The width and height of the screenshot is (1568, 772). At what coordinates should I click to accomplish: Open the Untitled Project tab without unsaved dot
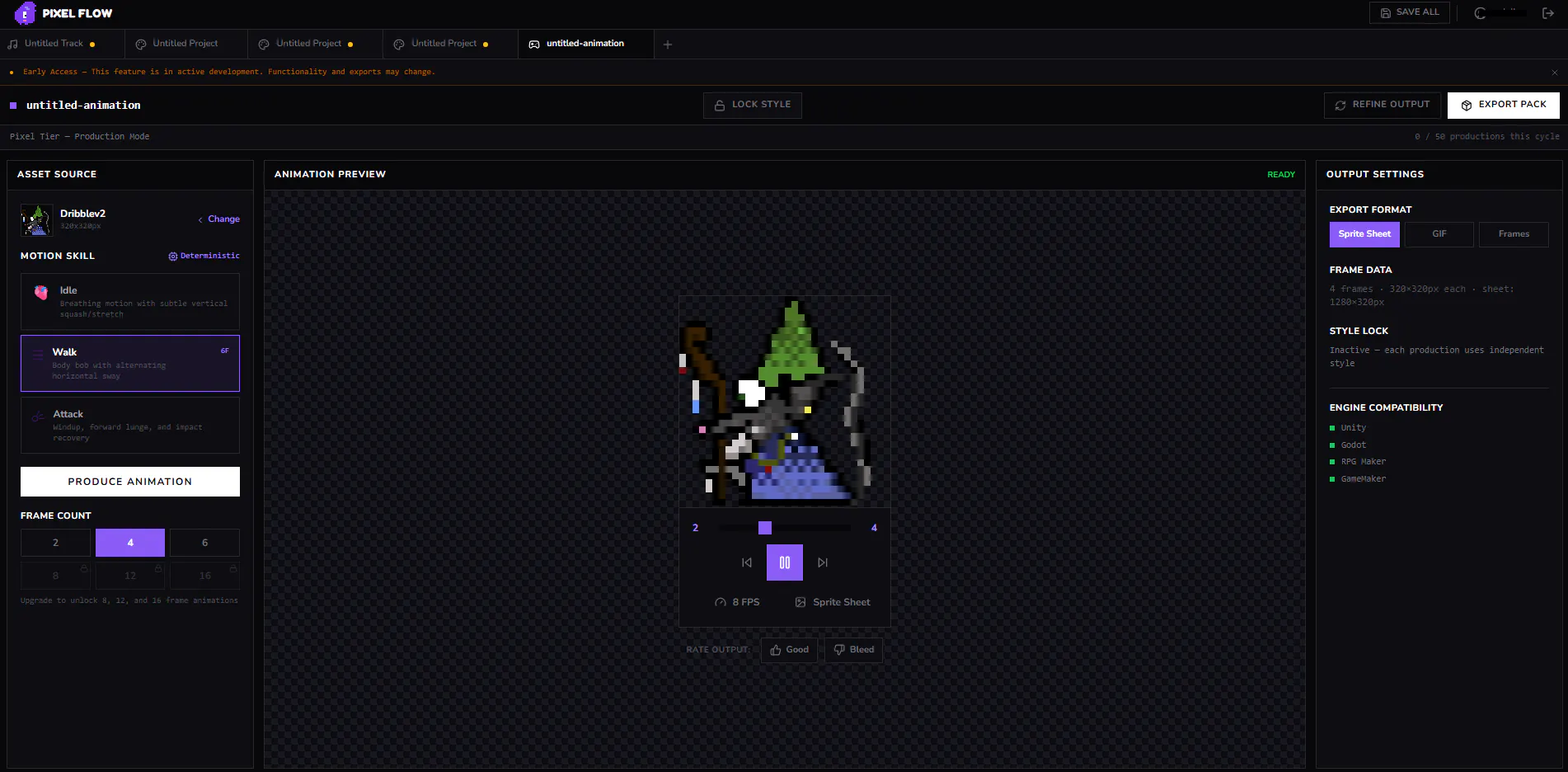coord(185,44)
